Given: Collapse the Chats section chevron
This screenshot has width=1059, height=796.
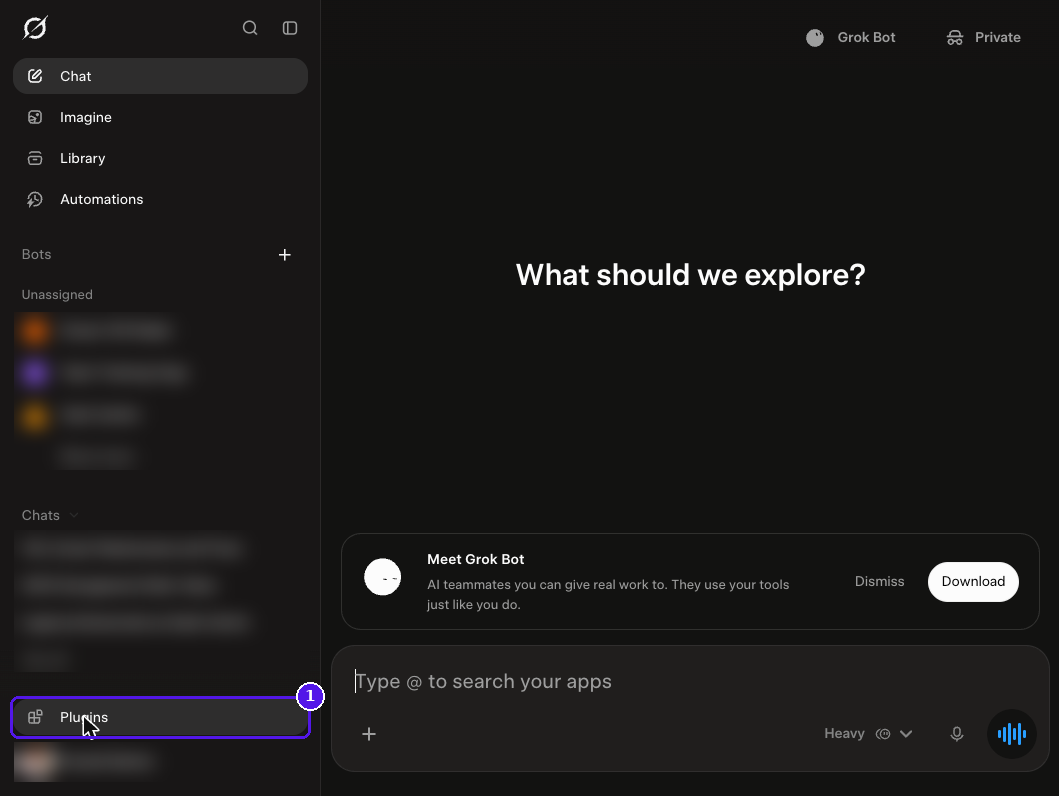Looking at the screenshot, I should click(74, 515).
